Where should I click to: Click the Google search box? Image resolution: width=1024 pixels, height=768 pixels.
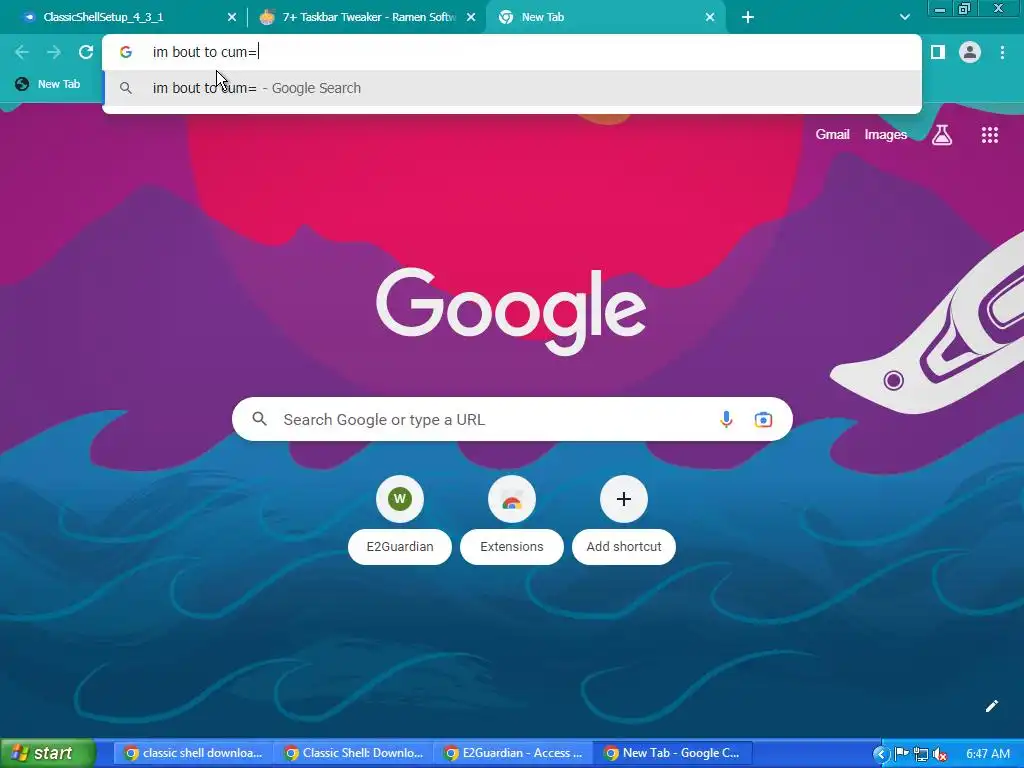coord(512,419)
